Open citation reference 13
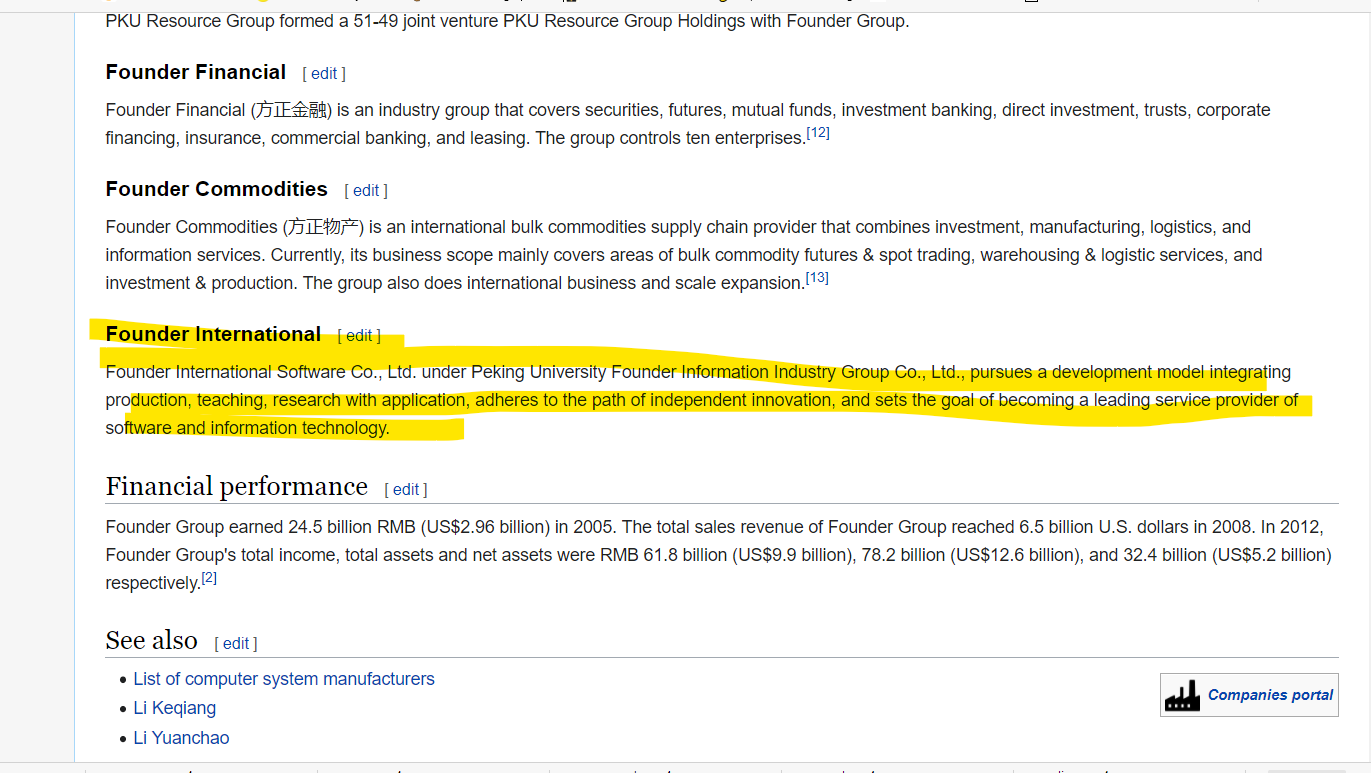Image resolution: width=1371 pixels, height=773 pixels. (817, 277)
